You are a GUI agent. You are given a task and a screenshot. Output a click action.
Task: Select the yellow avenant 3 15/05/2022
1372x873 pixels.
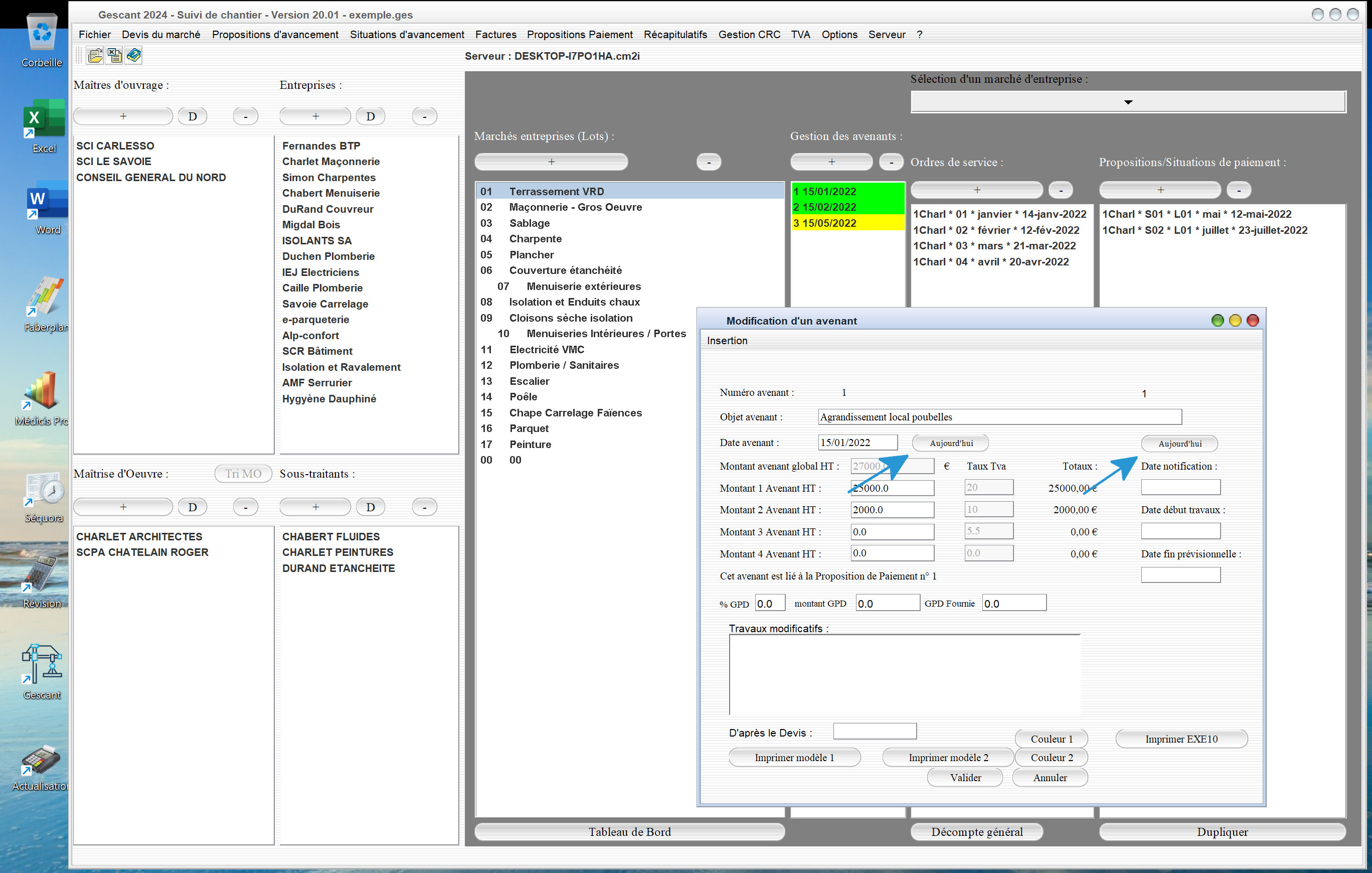click(847, 223)
